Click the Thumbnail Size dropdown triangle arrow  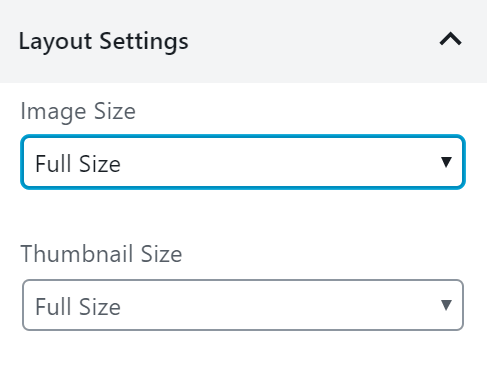446,305
